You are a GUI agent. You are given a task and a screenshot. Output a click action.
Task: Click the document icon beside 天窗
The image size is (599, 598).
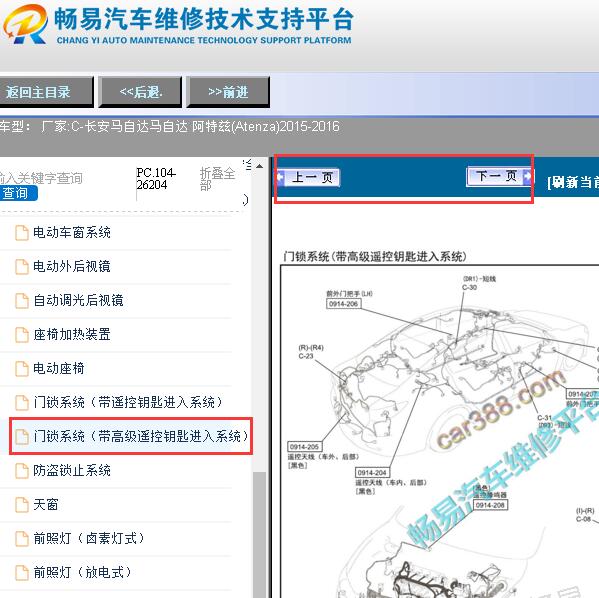point(22,505)
